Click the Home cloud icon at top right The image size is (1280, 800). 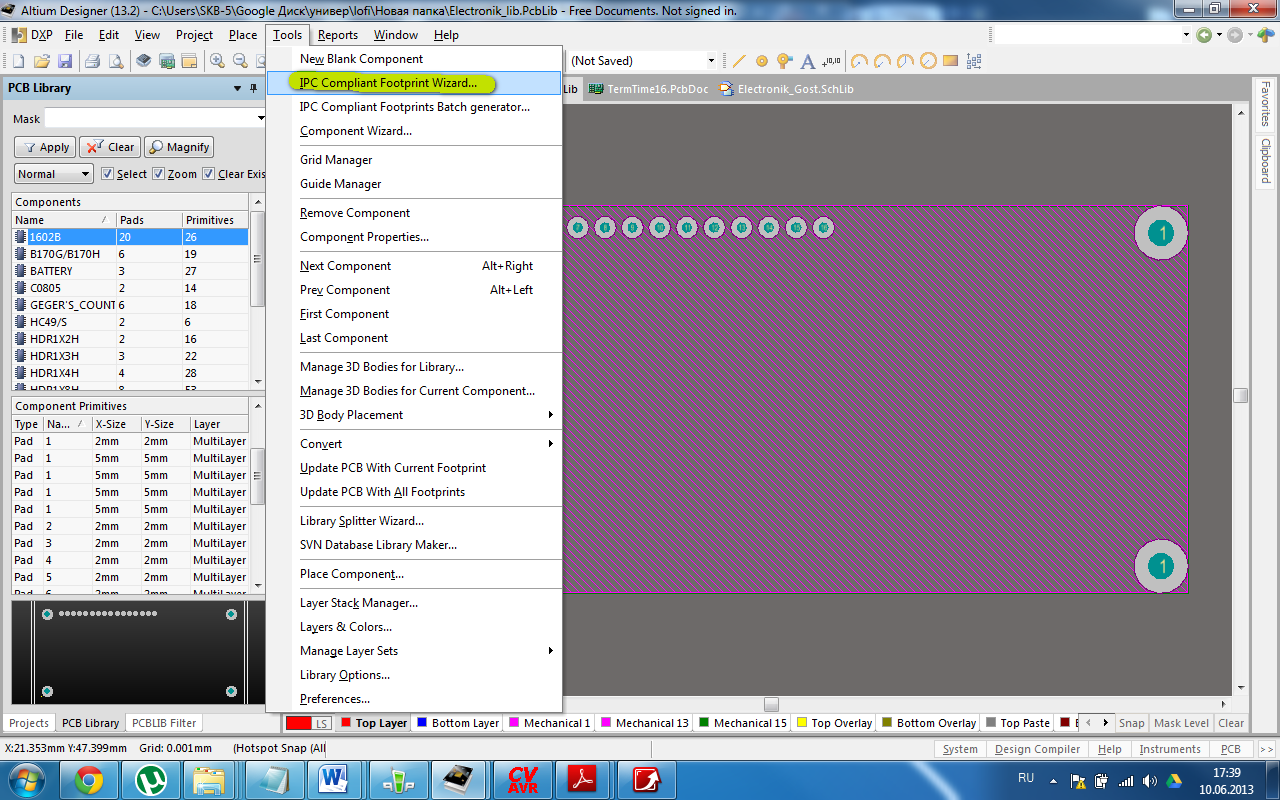[x=1267, y=35]
